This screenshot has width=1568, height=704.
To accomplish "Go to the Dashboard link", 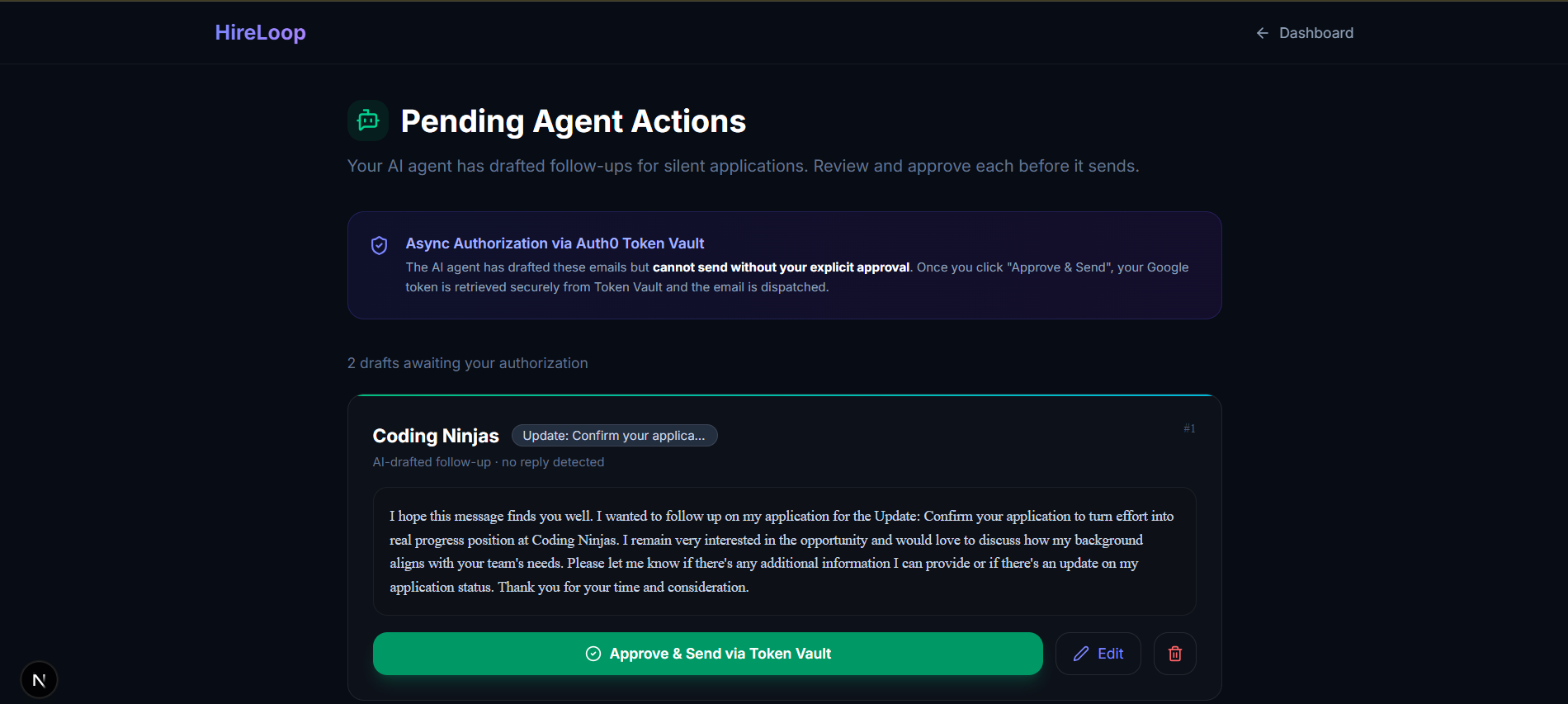I will coord(1315,33).
